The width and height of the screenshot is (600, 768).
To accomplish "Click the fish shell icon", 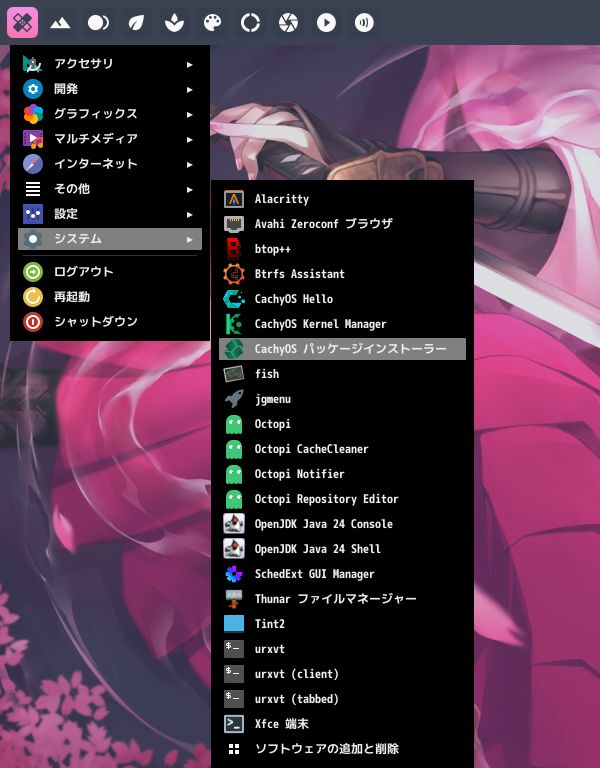I will (234, 374).
